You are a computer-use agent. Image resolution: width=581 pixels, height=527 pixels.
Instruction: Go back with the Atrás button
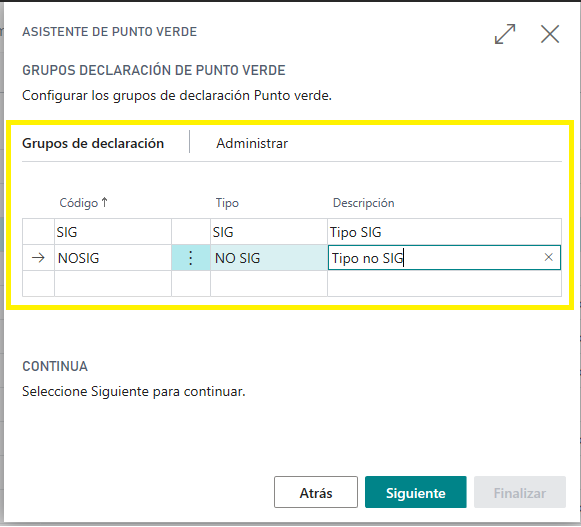pos(316,492)
